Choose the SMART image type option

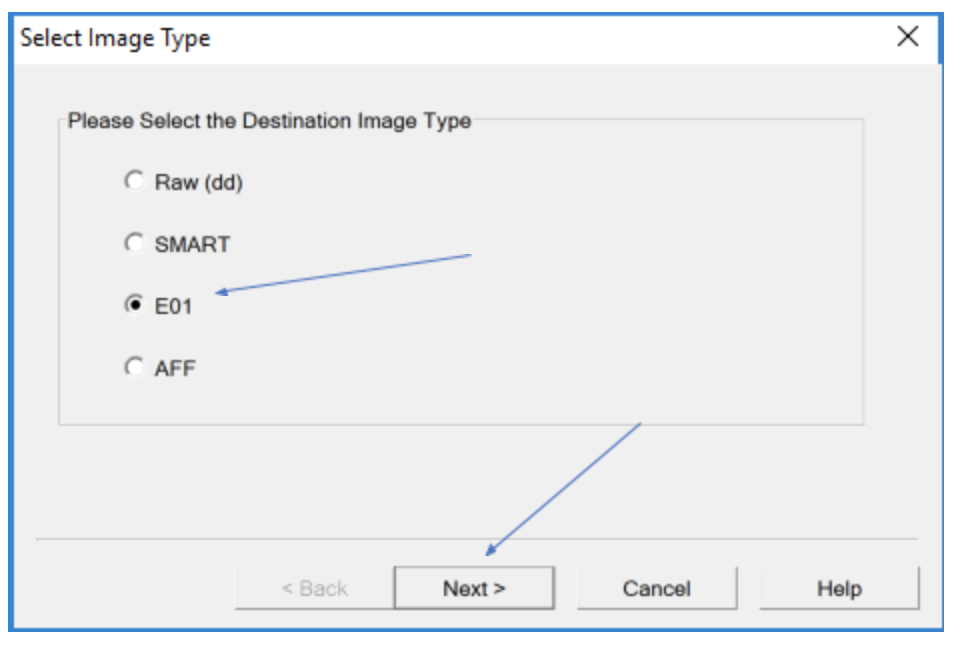(x=133, y=244)
